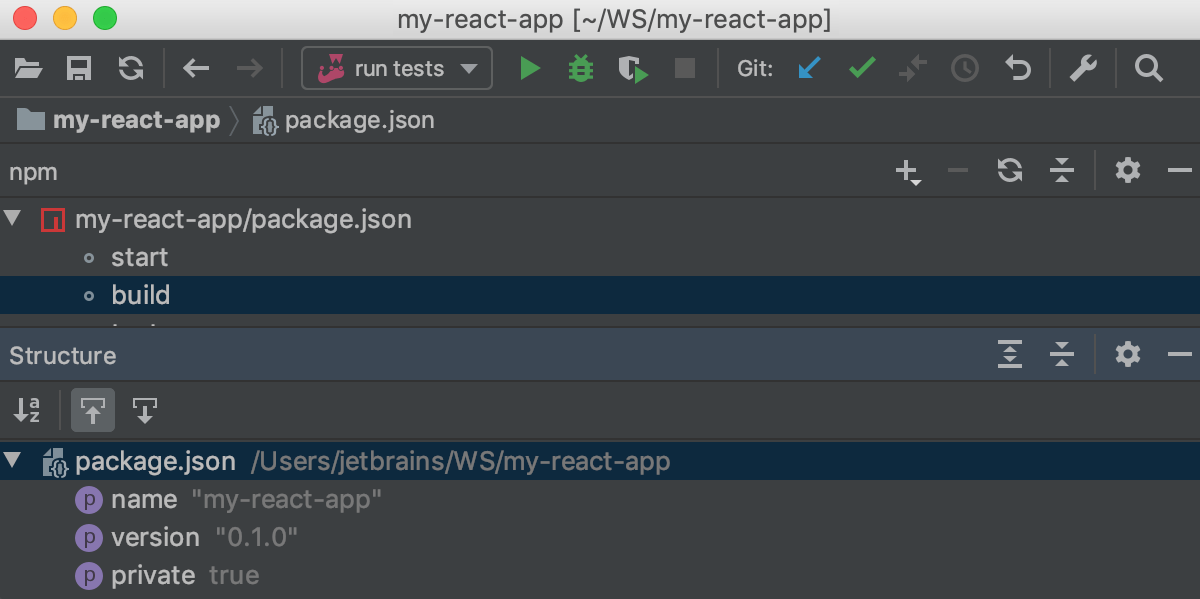Open the 'run tests' configuration dropdown
This screenshot has height=599, width=1200.
click(397, 69)
